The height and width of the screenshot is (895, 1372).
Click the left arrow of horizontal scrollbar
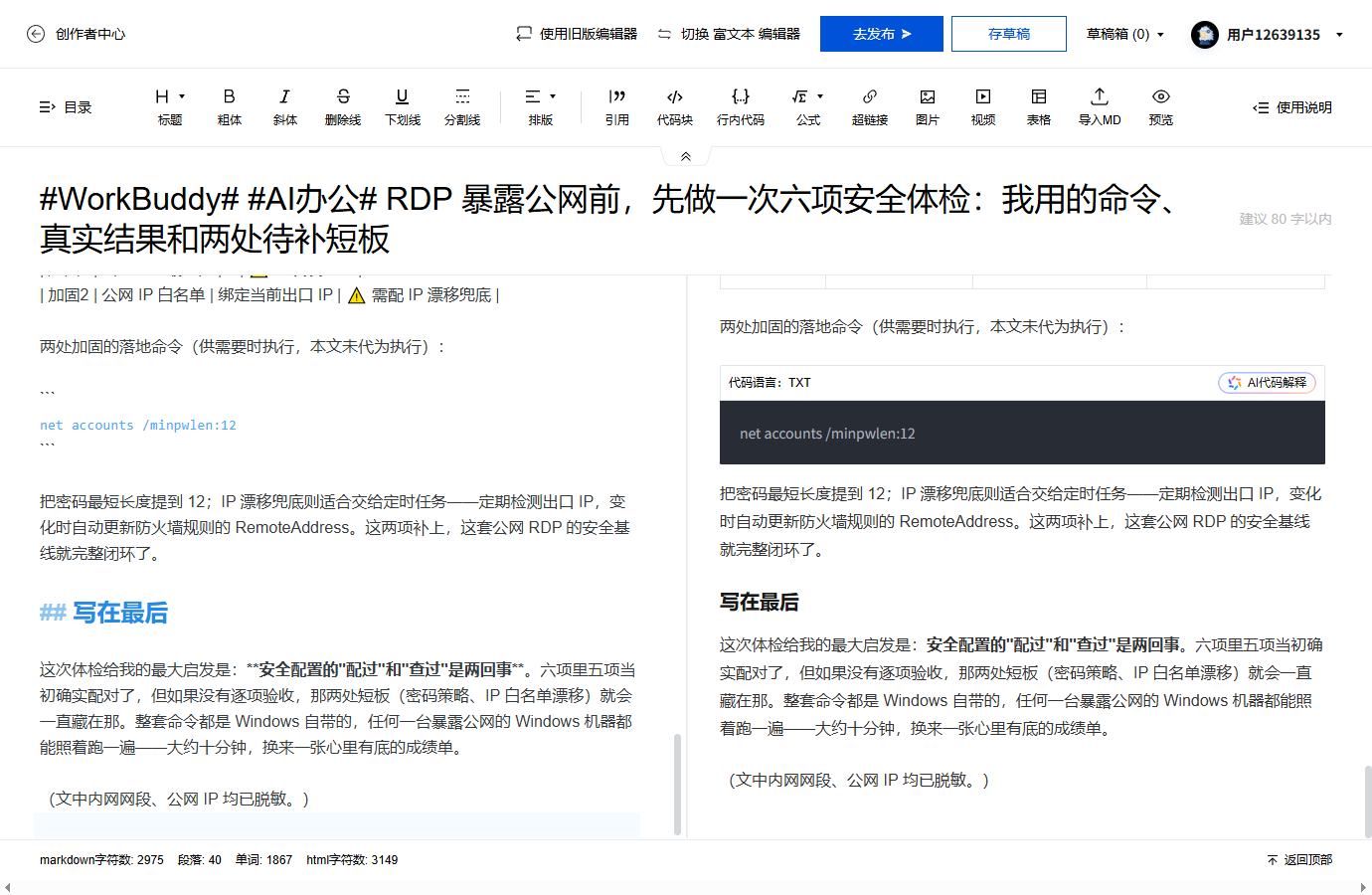point(7,887)
